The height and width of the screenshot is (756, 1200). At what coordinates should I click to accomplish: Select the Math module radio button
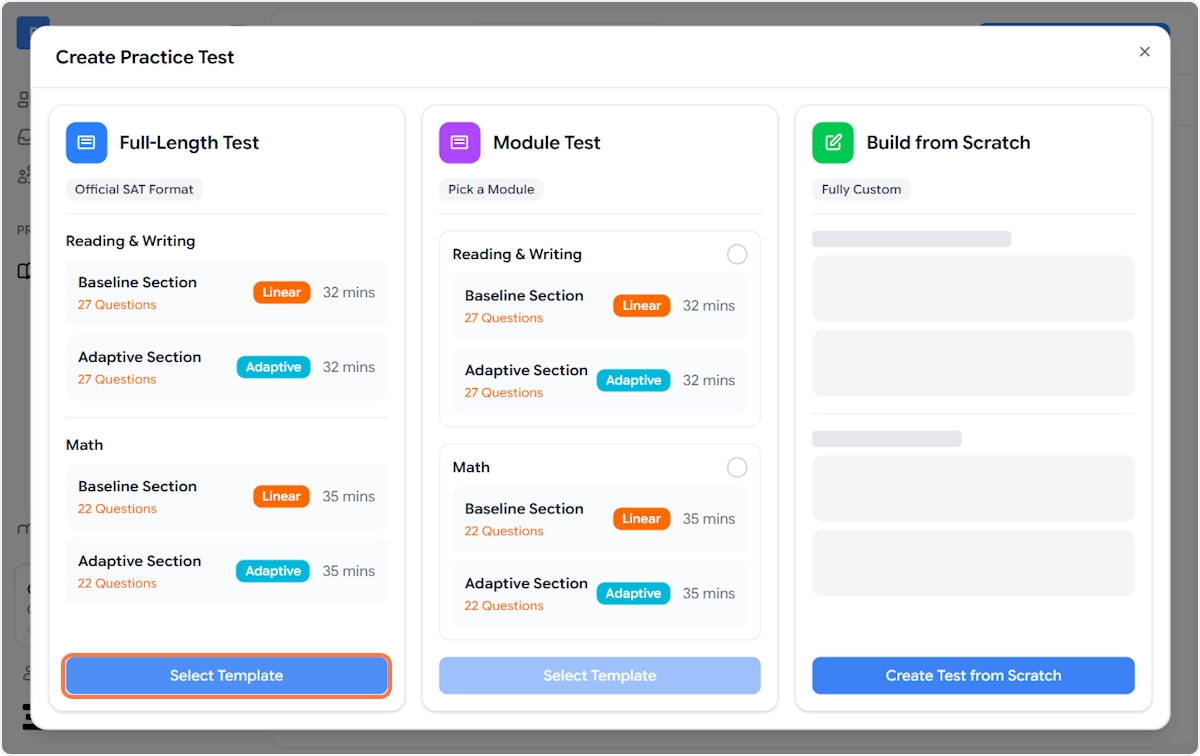(x=737, y=468)
